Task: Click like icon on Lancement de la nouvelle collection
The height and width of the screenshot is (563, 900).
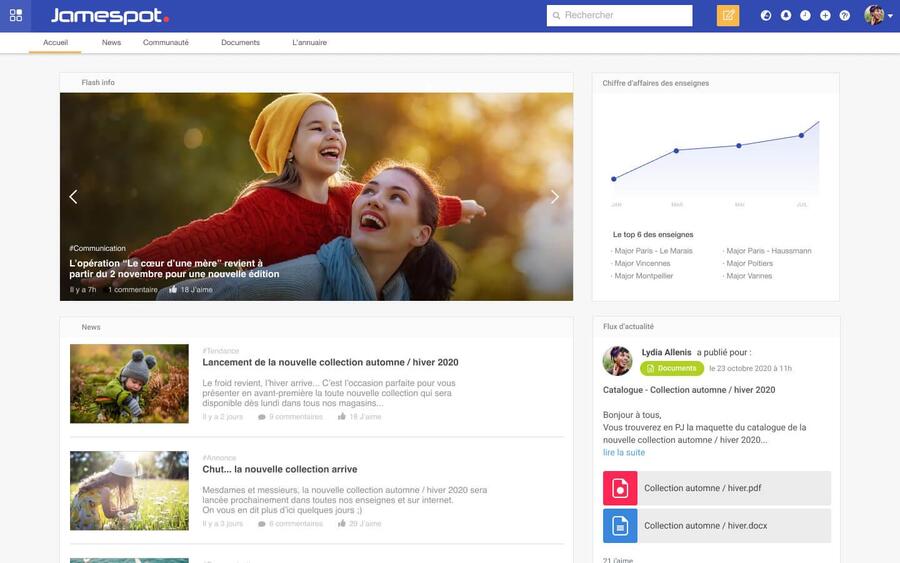Action: tap(342, 416)
